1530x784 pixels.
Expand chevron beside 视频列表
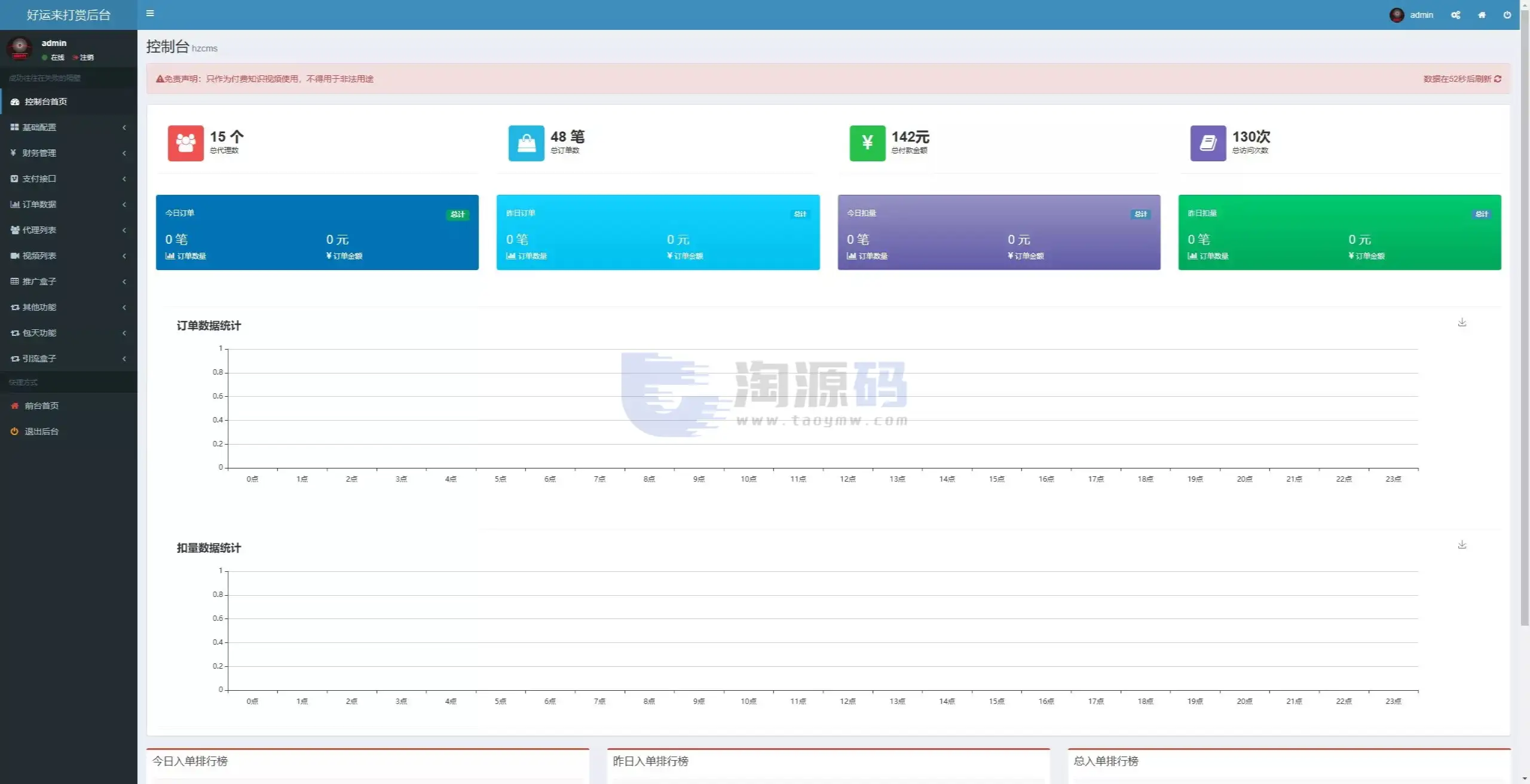pos(124,256)
